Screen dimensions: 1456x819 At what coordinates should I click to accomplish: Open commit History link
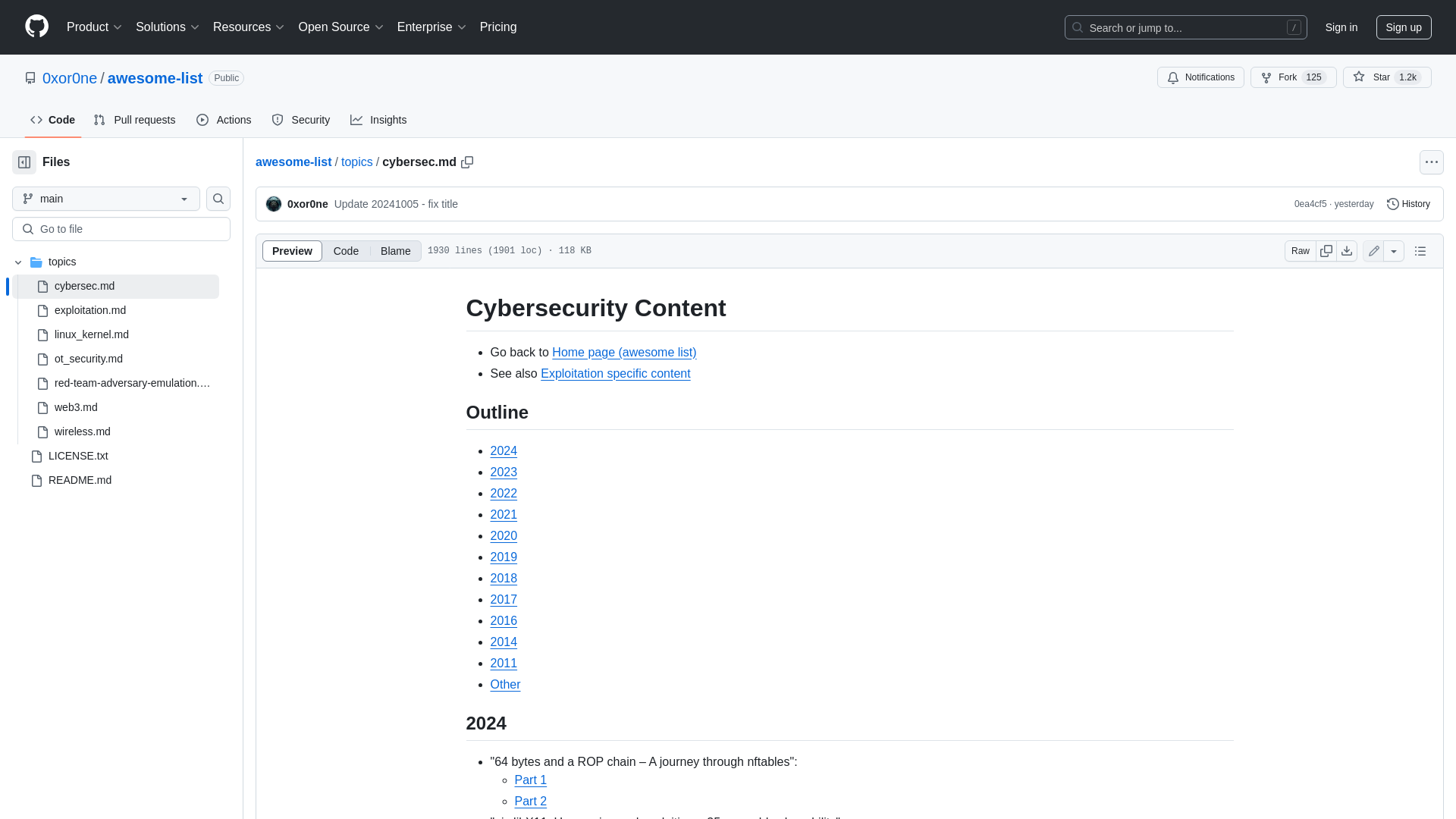pos(1408,204)
